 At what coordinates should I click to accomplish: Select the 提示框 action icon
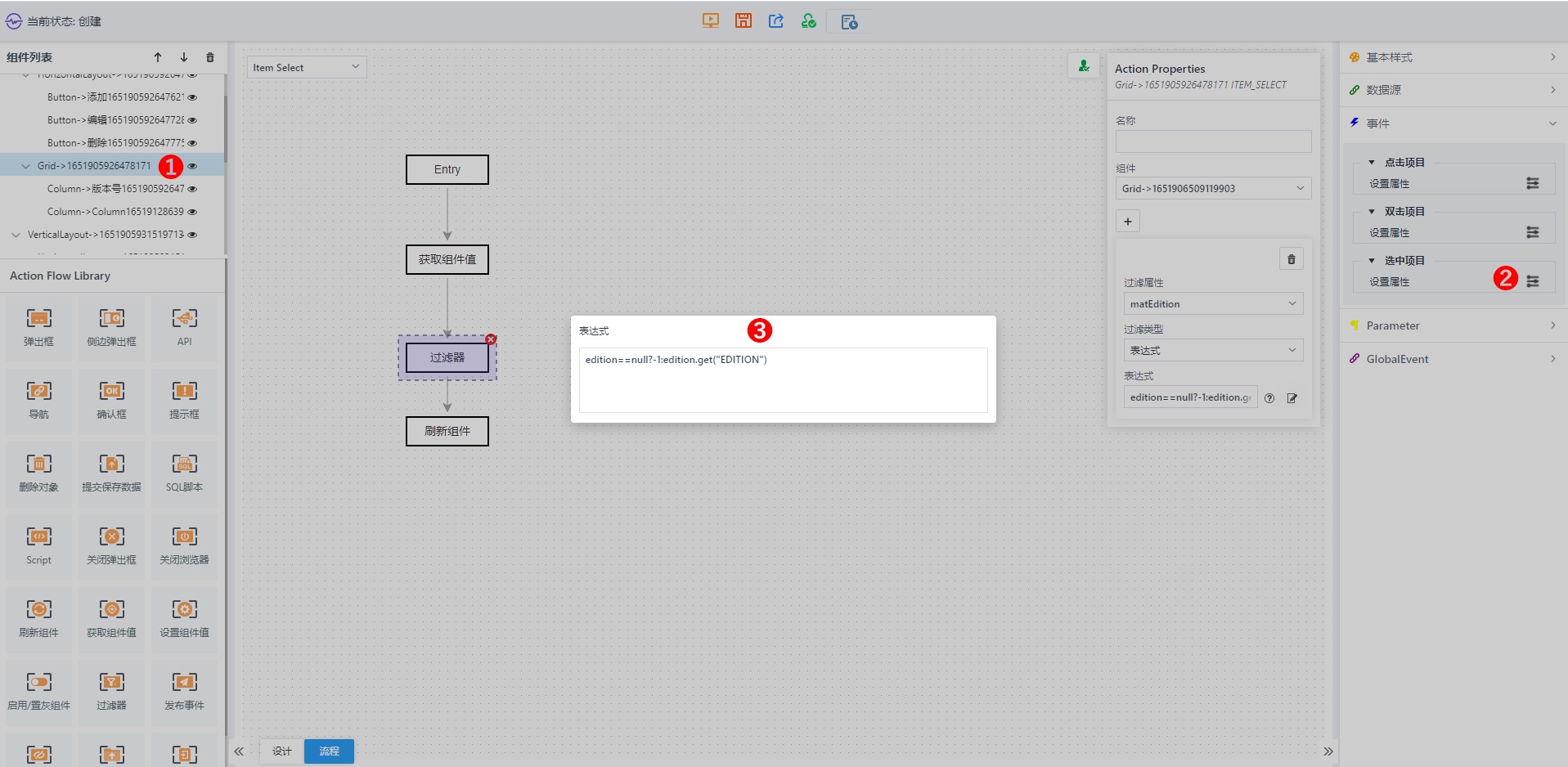click(x=184, y=391)
